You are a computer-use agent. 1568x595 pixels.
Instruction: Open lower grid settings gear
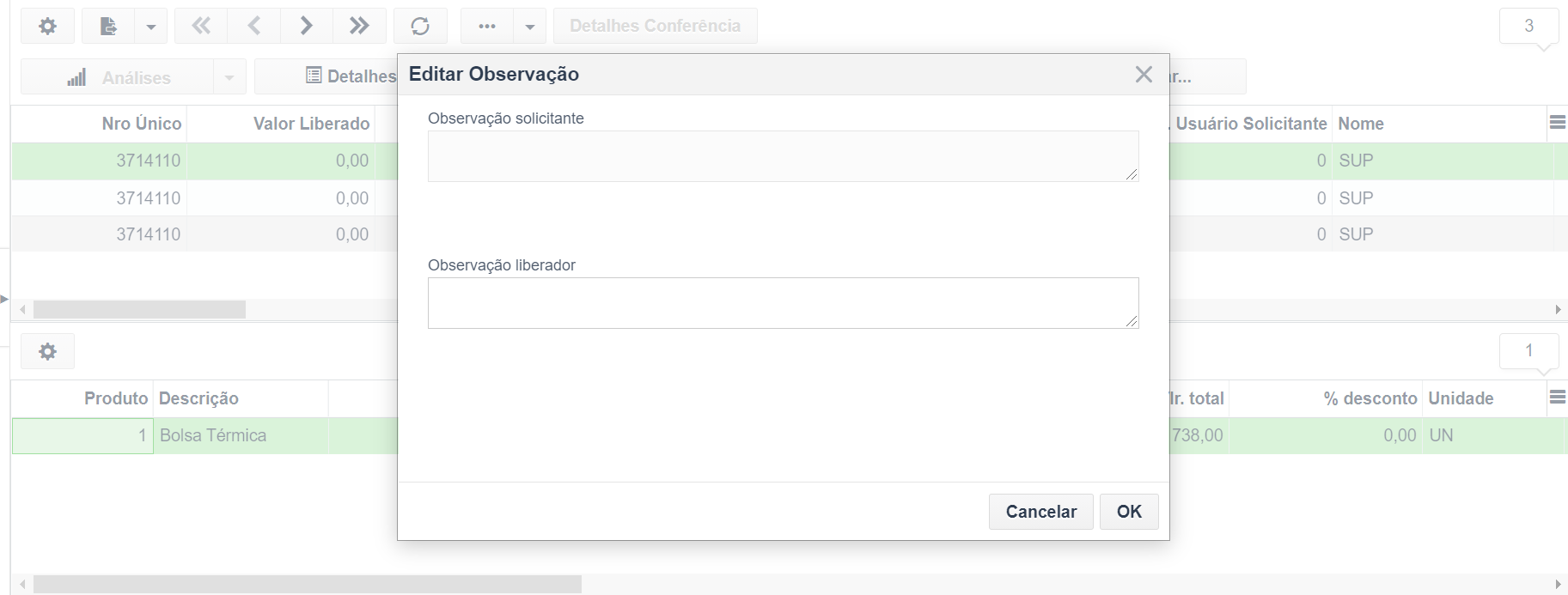coord(48,351)
